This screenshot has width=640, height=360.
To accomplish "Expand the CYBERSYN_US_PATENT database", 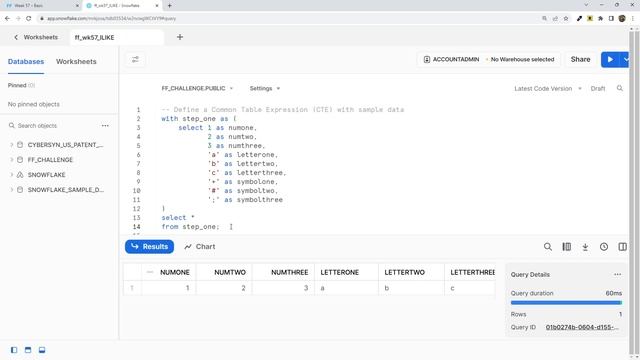I will coord(11,144).
